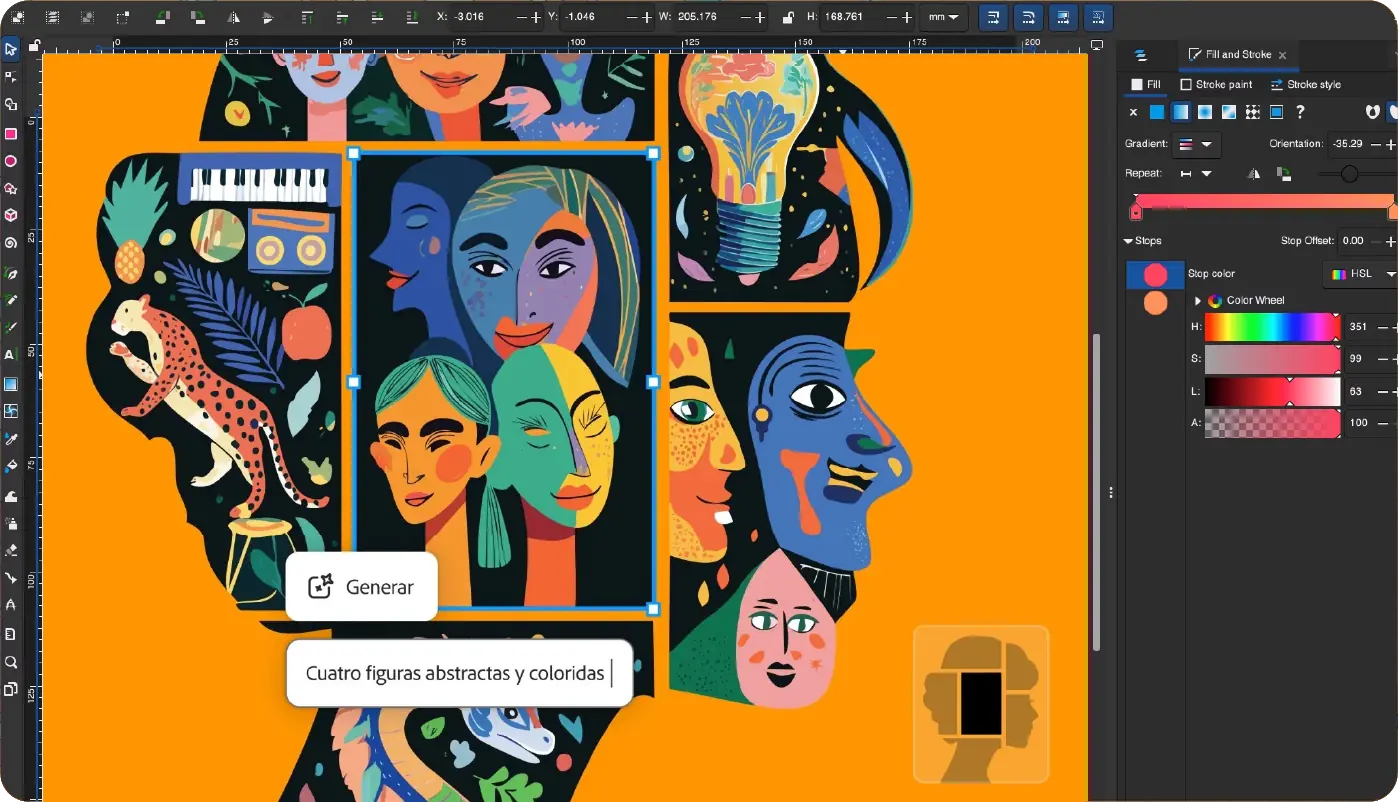Select the Rectangle tool in the toolbox
Screen dimensions: 1398x802
(11, 134)
